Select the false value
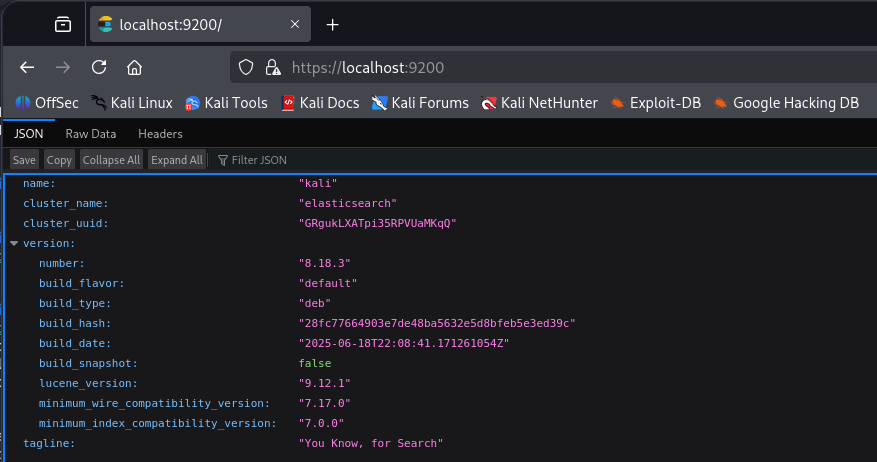 315,364
